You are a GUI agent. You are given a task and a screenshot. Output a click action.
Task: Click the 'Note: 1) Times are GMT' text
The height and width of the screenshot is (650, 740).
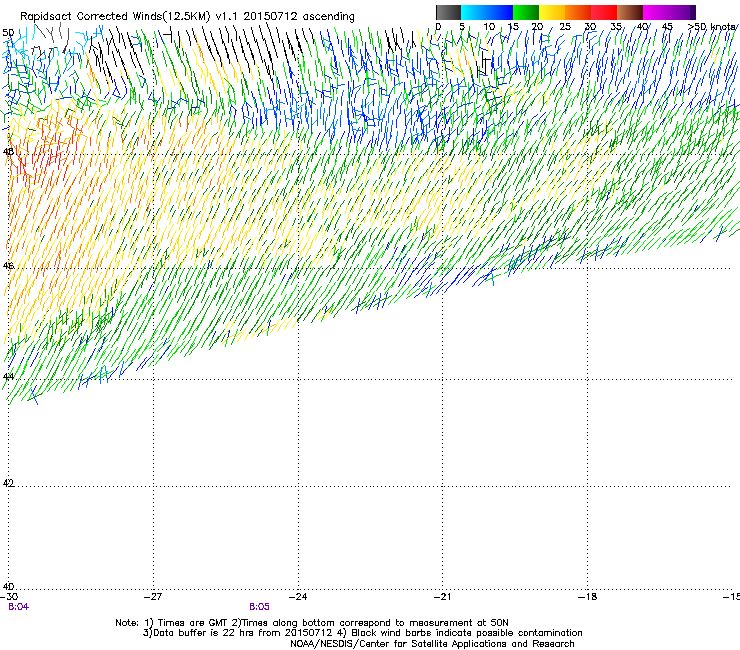[172, 623]
